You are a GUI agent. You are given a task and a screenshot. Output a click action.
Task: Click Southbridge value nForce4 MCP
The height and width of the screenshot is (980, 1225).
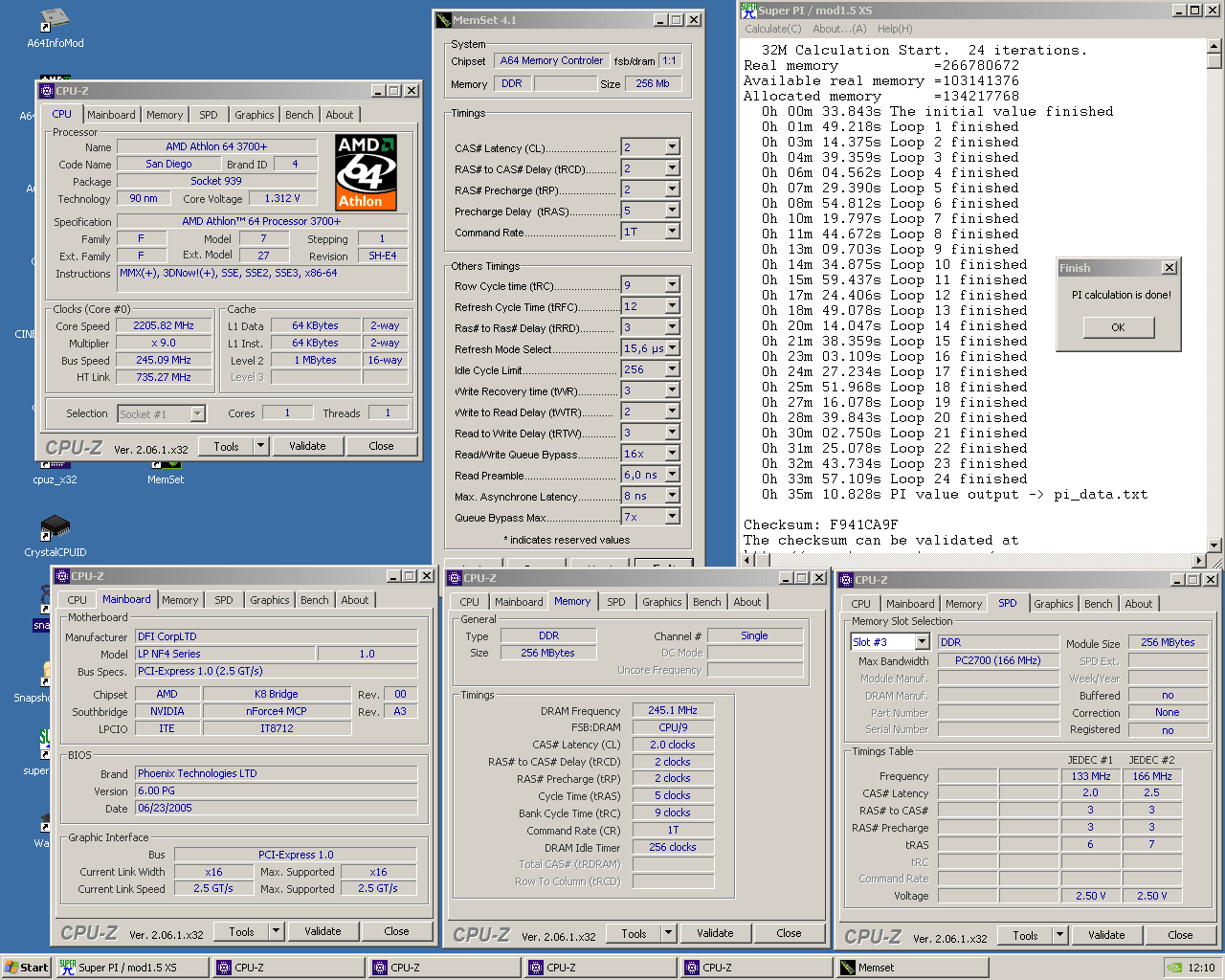coord(277,711)
